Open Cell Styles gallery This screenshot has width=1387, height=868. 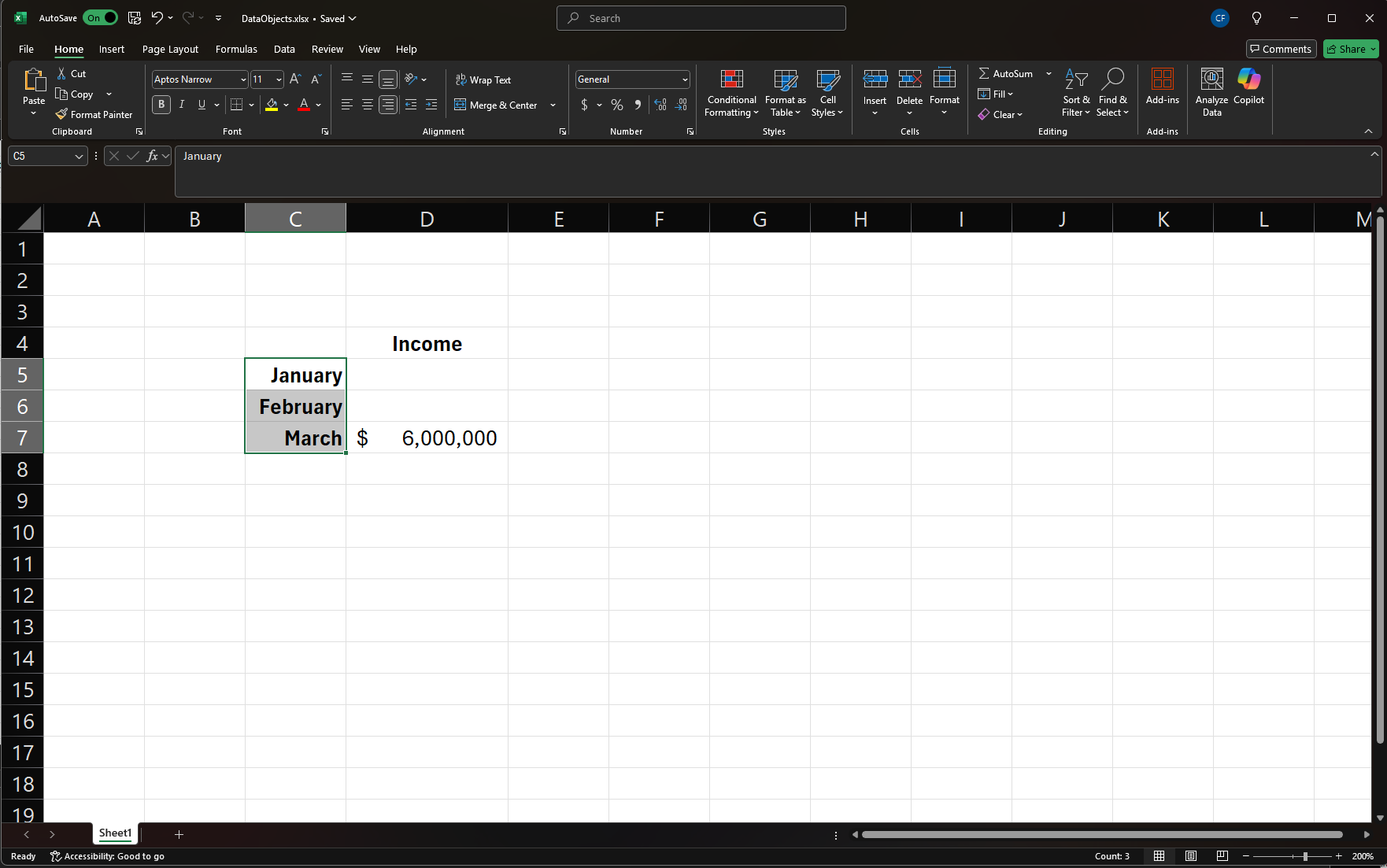pyautogui.click(x=827, y=93)
